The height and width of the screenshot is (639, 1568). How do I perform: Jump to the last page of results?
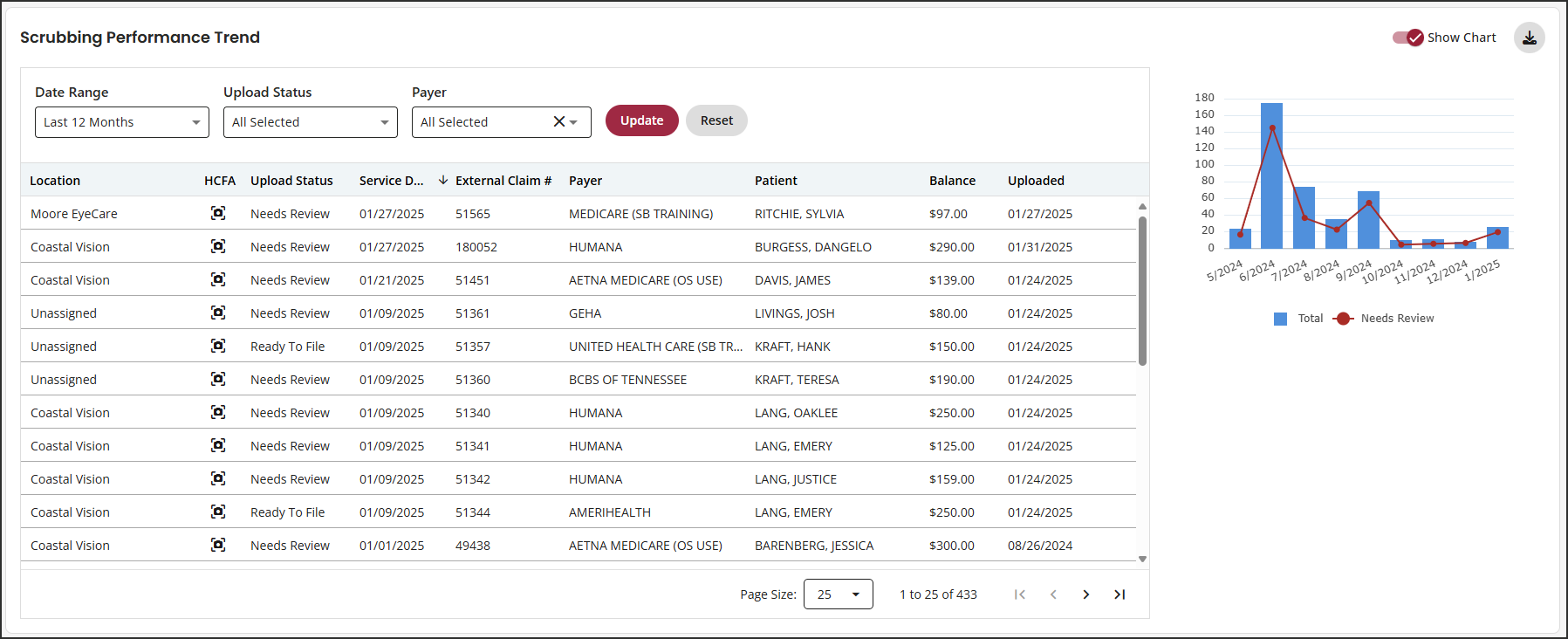[x=1120, y=594]
